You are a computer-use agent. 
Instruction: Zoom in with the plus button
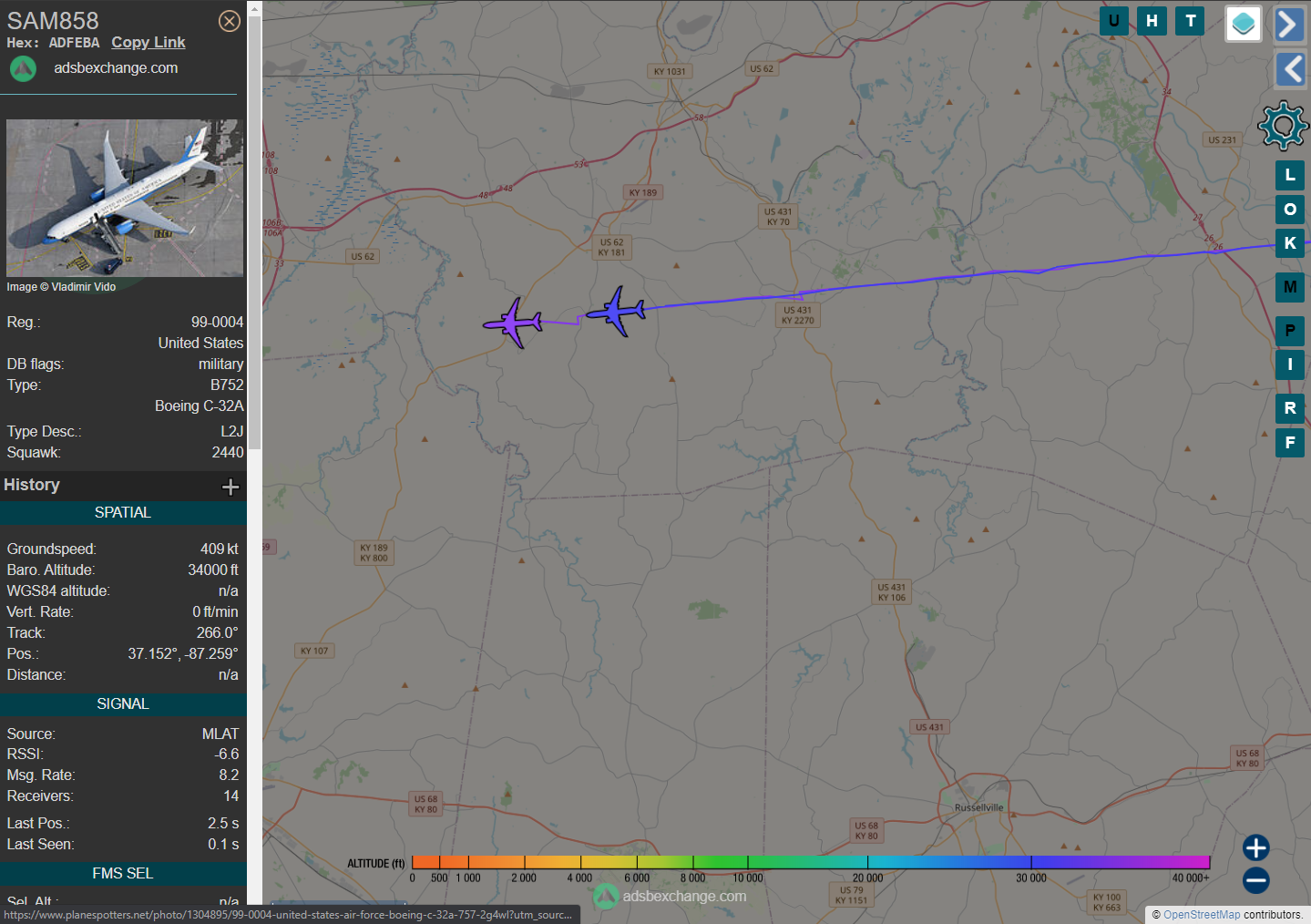tap(1256, 847)
